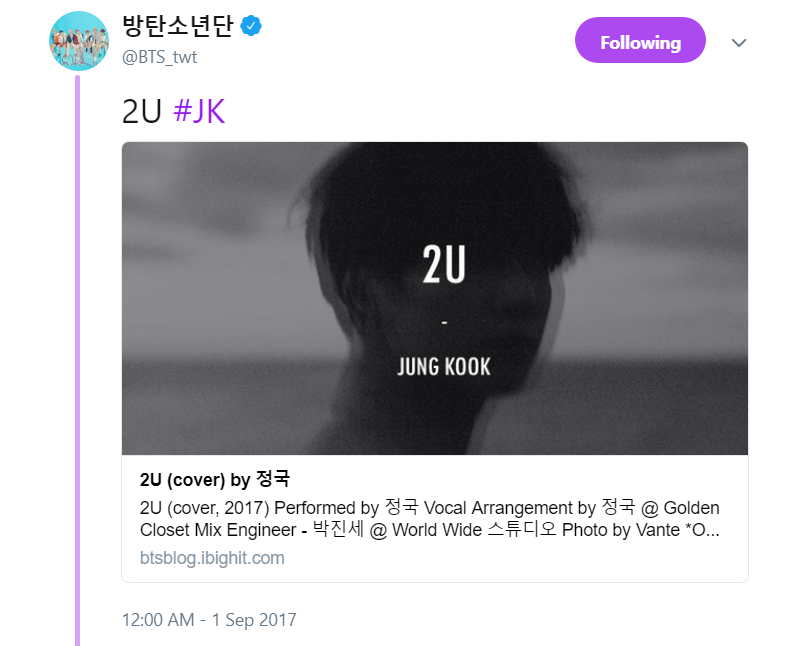
Task: Click the dash separator on the cover image
Action: pyautogui.click(x=444, y=322)
